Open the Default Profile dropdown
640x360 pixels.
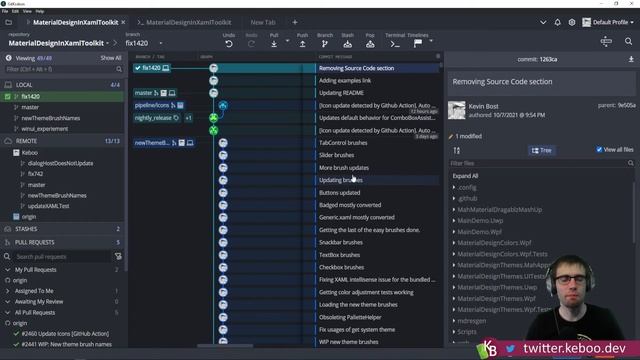[608, 22]
